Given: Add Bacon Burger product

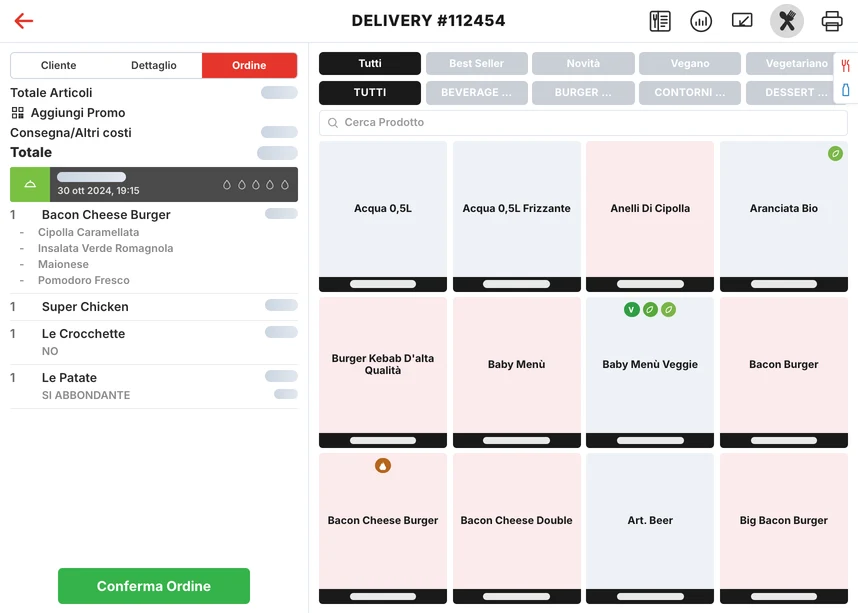Looking at the screenshot, I should tap(784, 372).
